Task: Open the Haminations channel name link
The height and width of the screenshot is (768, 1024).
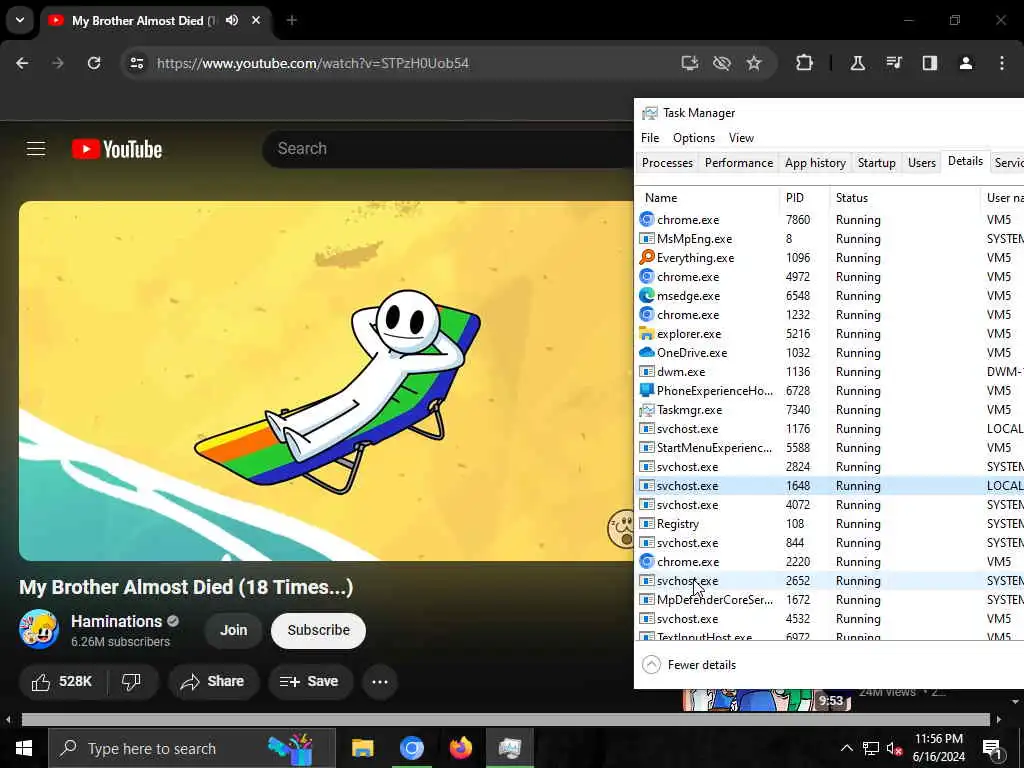Action: (x=116, y=621)
